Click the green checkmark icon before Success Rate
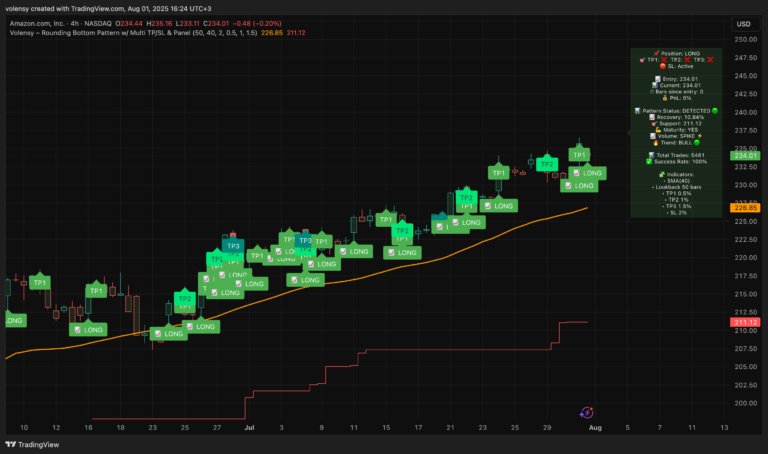The width and height of the screenshot is (768, 454). coord(649,162)
